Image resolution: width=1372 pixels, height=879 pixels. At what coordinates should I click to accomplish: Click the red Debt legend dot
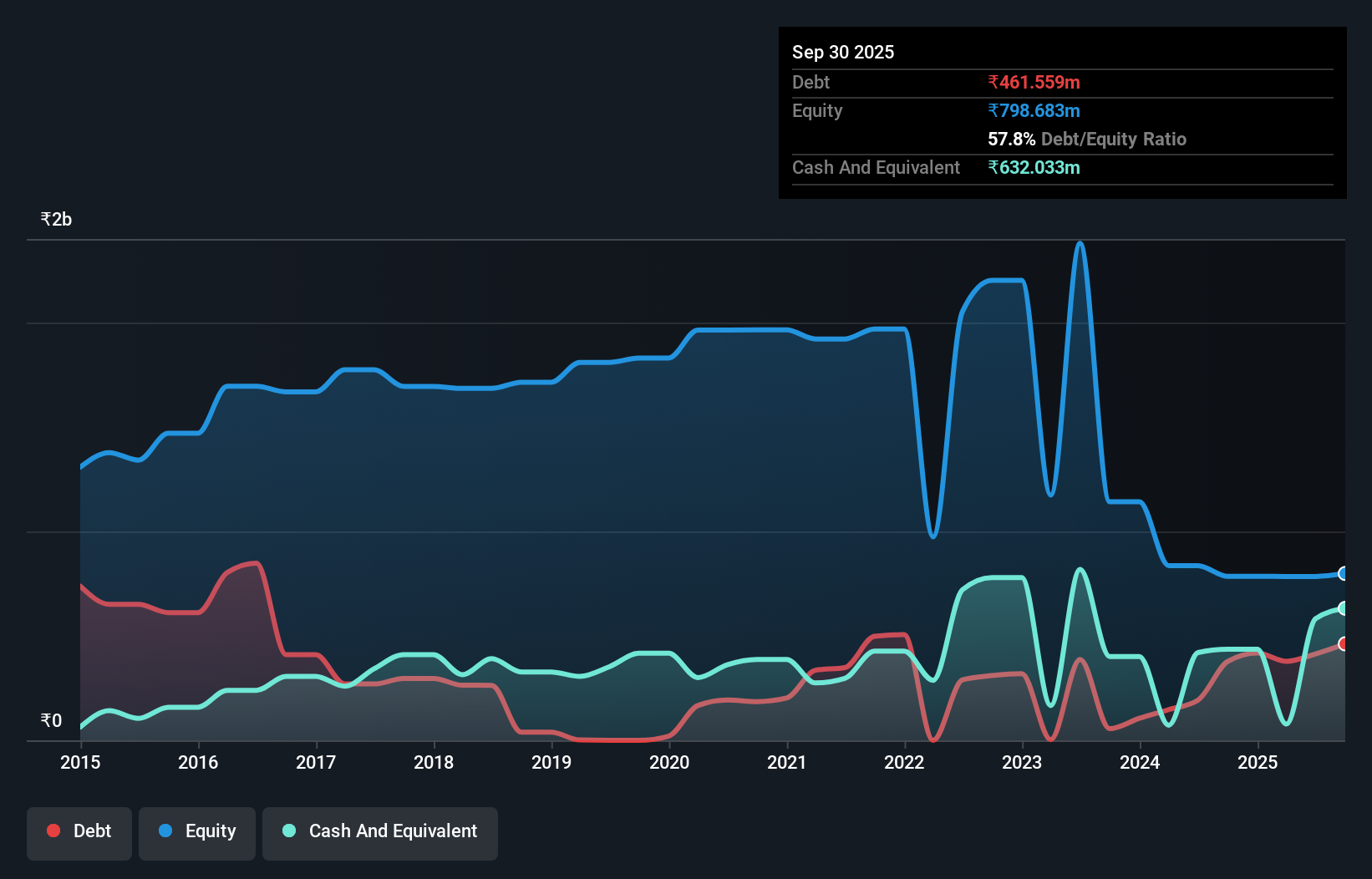click(x=53, y=831)
